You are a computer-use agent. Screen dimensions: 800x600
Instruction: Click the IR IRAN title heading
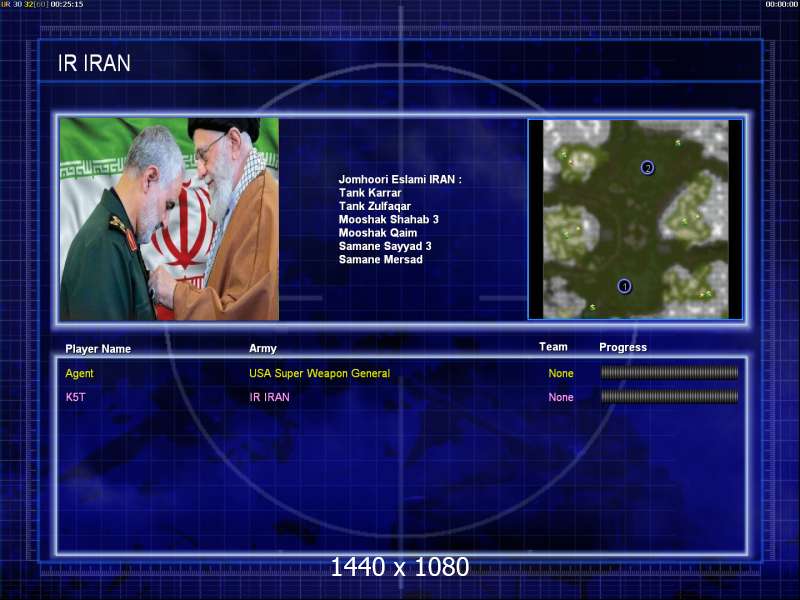pyautogui.click(x=94, y=63)
